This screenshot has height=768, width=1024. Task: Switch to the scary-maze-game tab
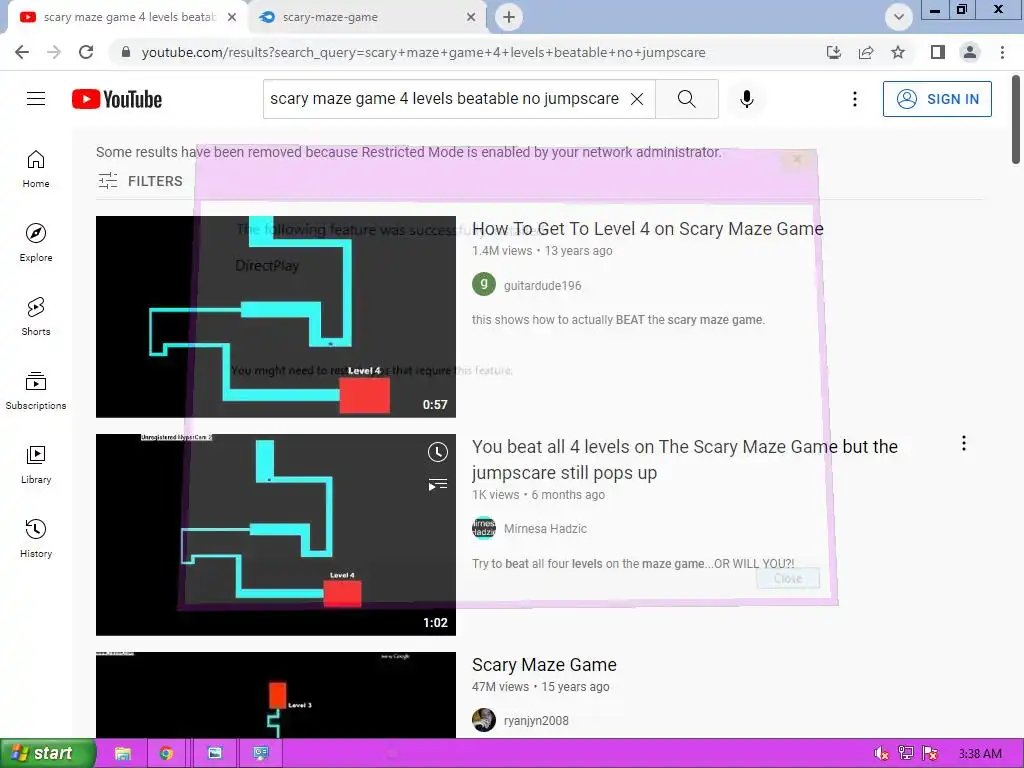366,17
